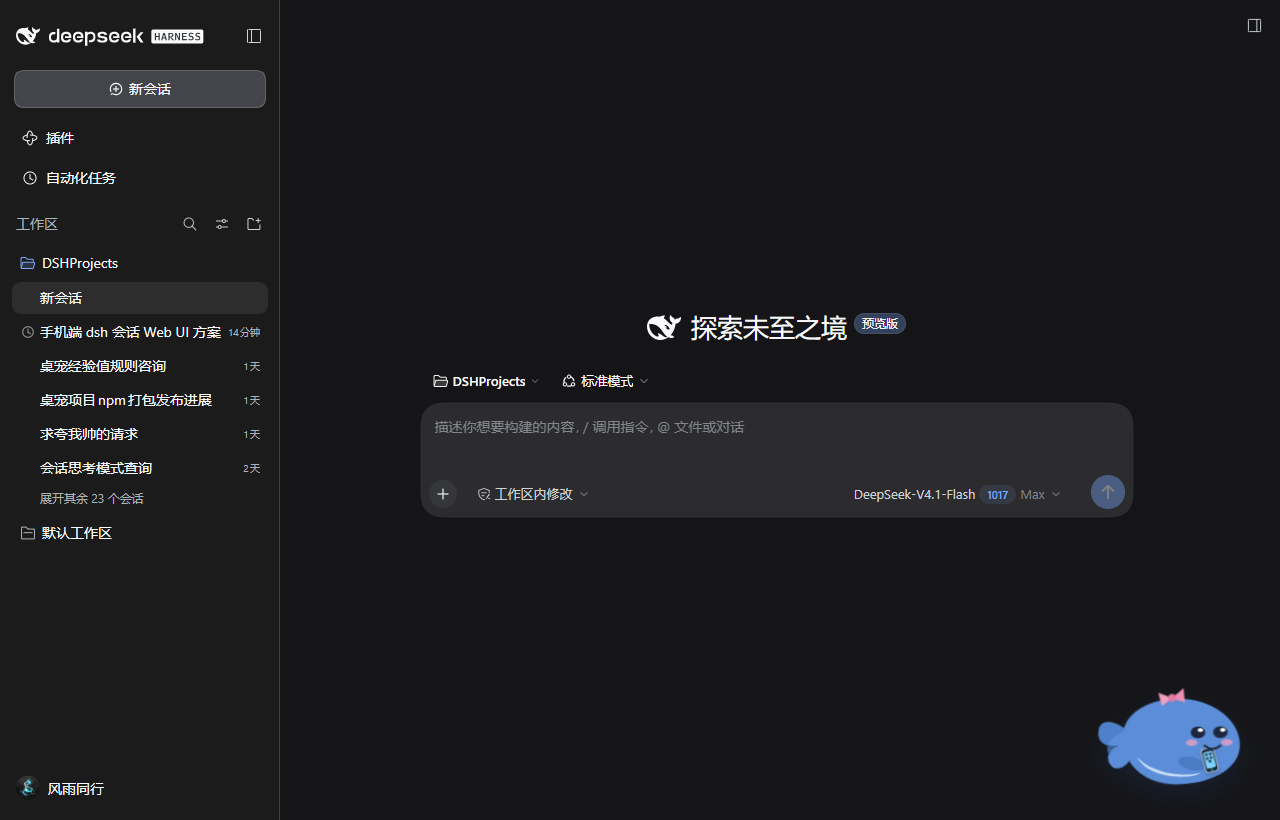Open 手机端 dsh 会话 Web UI 方案 conversation
This screenshot has height=820, width=1280.
pyautogui.click(x=140, y=332)
